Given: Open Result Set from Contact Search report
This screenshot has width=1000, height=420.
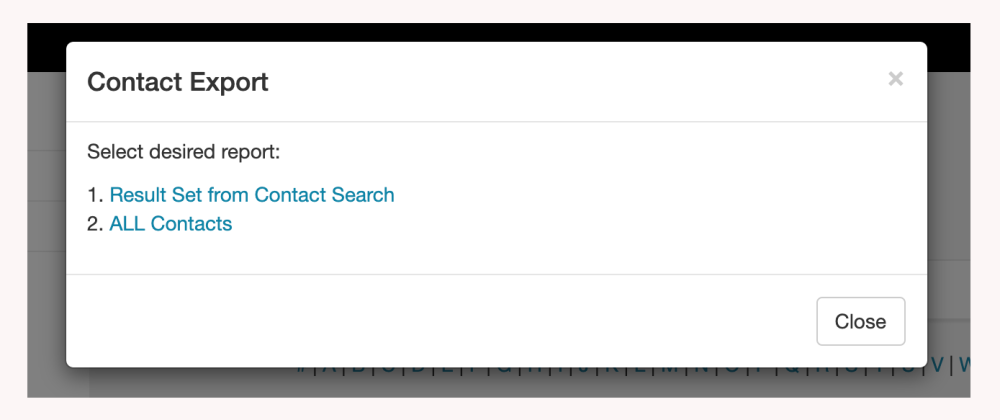Looking at the screenshot, I should click(252, 195).
